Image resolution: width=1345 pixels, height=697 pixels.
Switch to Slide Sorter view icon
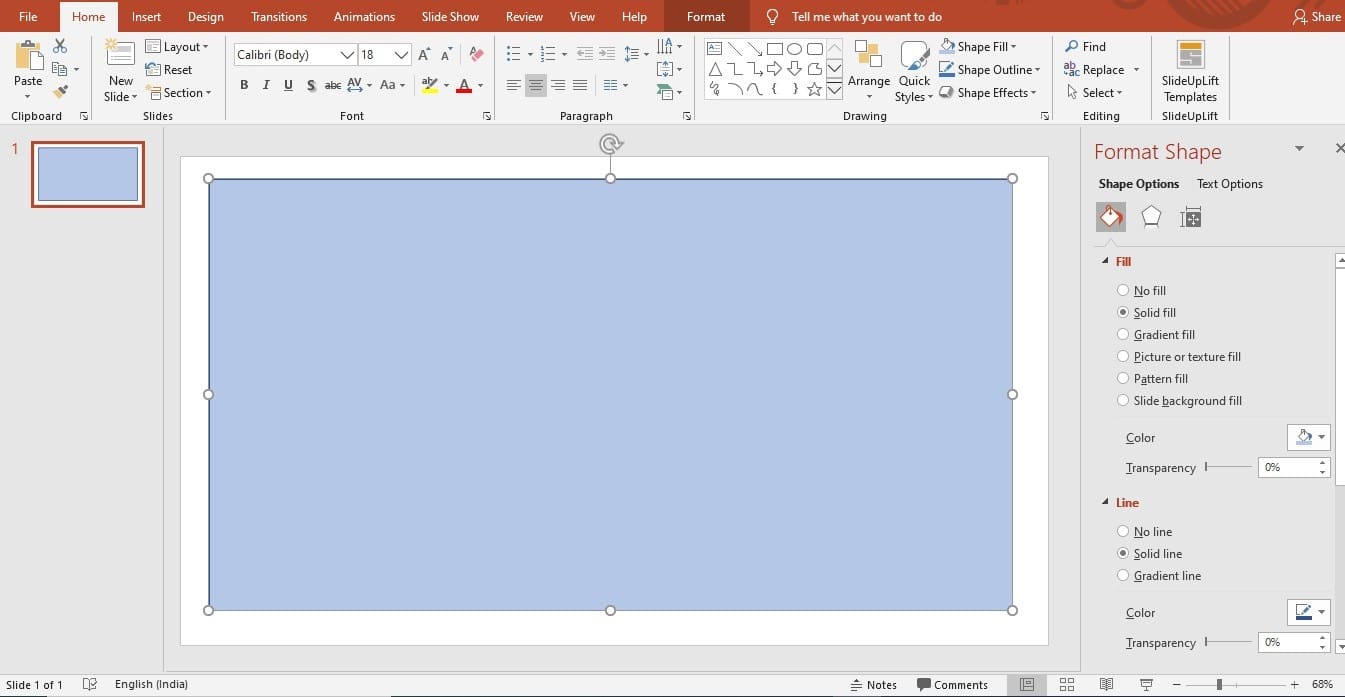1067,685
